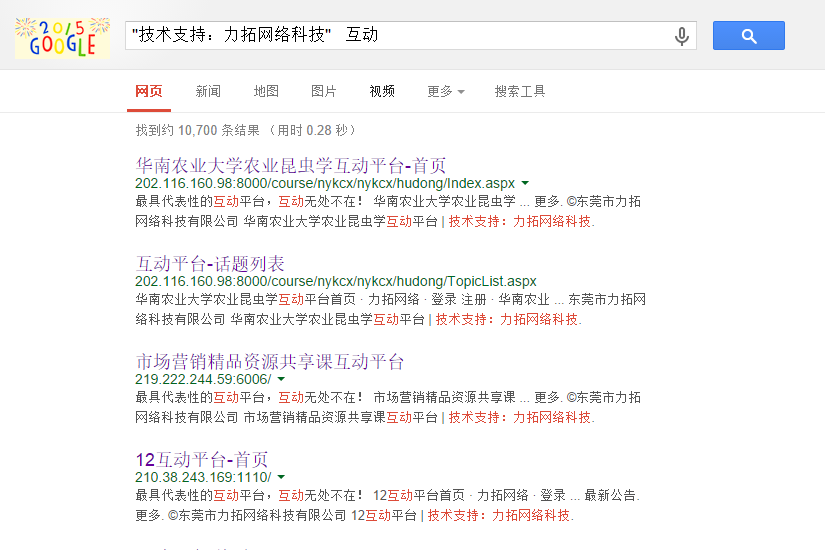Switch to the 图片 tab
The height and width of the screenshot is (550, 825).
(x=324, y=92)
